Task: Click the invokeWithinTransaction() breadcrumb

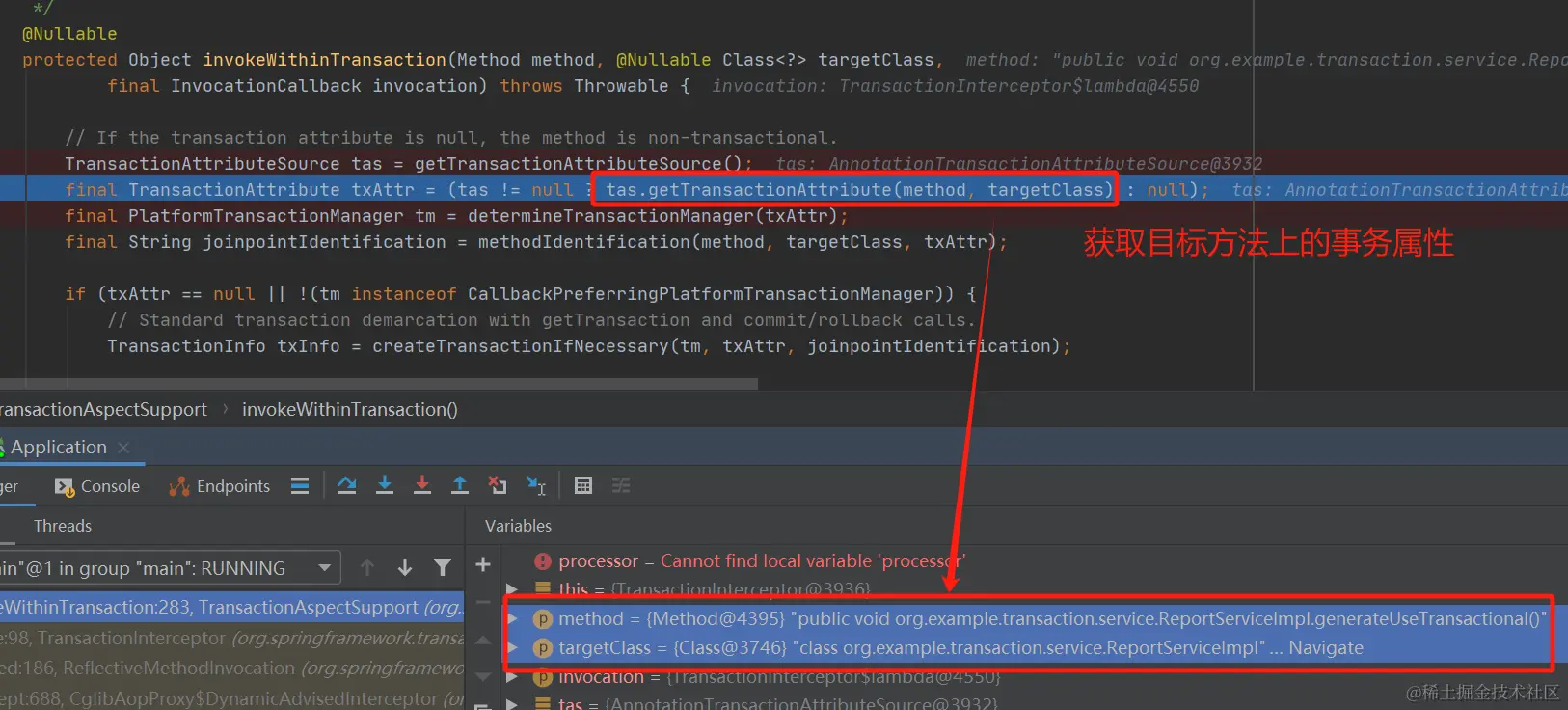Action: (350, 409)
